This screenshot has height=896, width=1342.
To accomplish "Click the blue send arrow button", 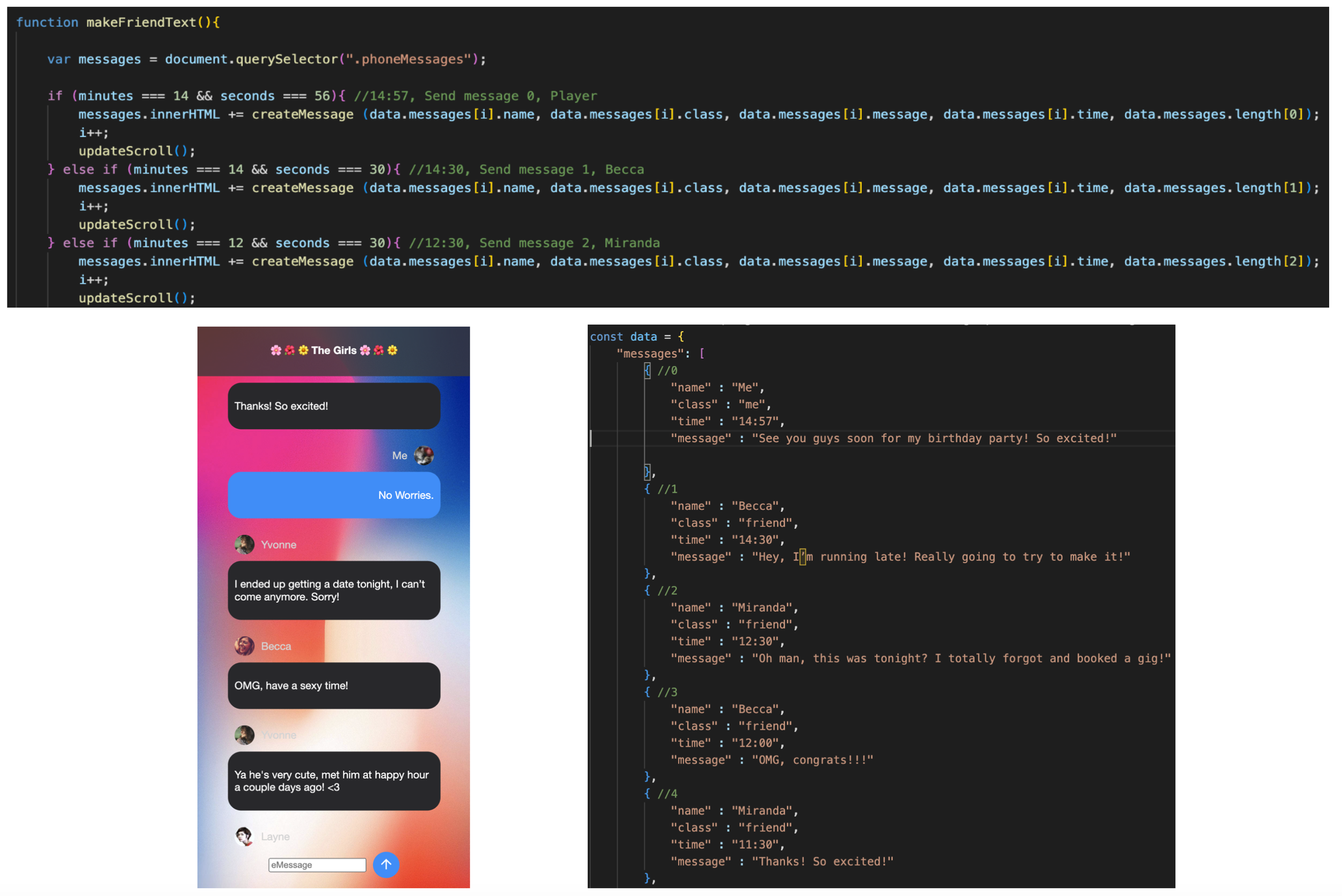I will click(386, 864).
